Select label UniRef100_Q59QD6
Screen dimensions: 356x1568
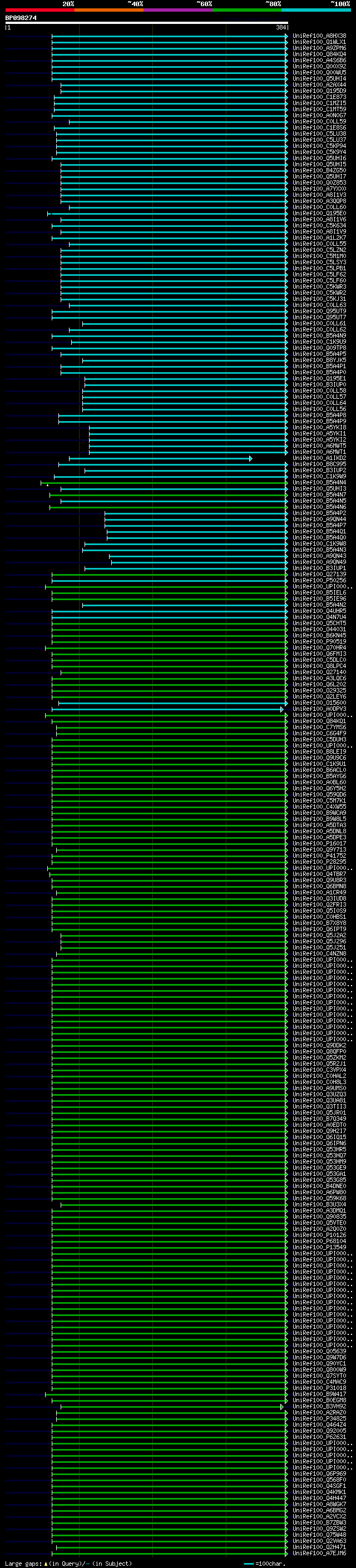[x=319, y=794]
